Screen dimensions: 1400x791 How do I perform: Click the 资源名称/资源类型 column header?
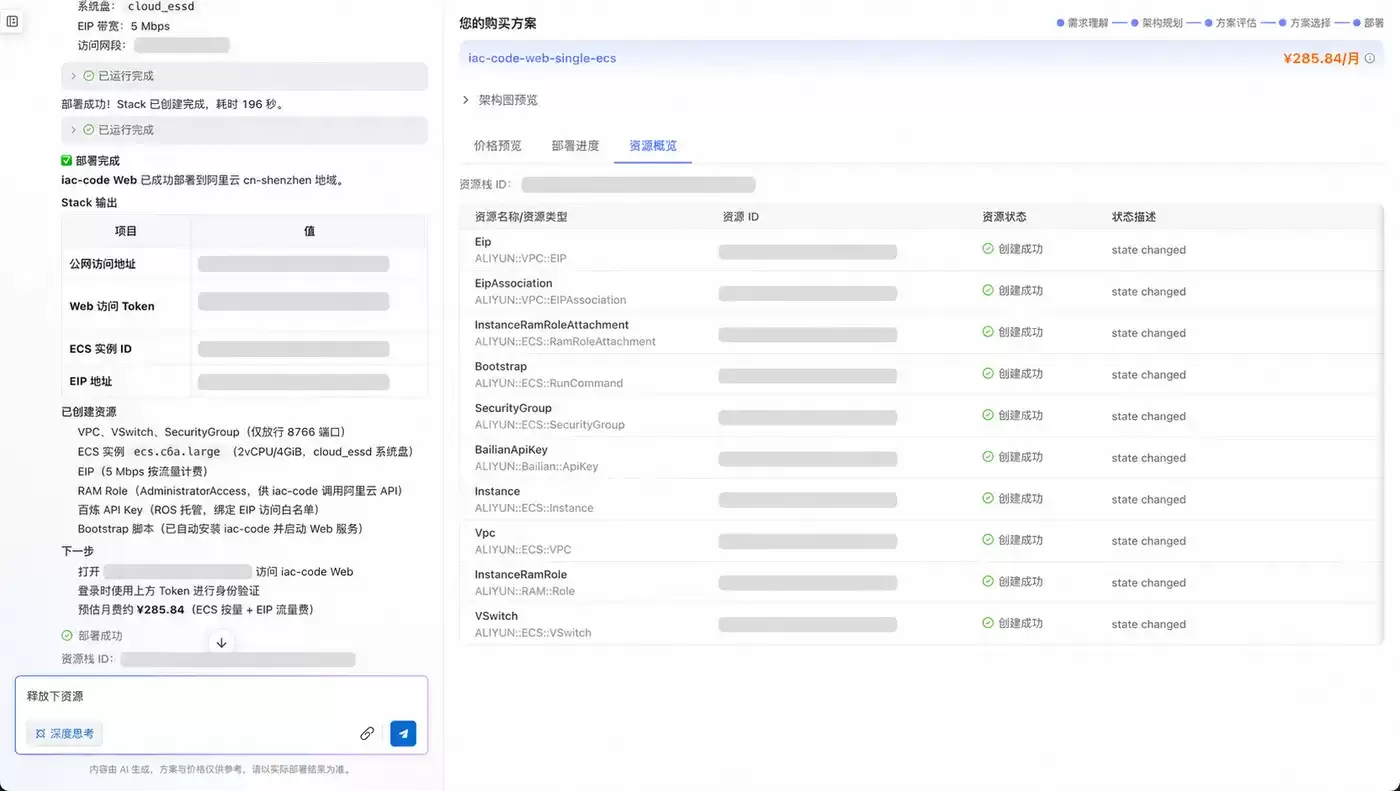coord(521,217)
